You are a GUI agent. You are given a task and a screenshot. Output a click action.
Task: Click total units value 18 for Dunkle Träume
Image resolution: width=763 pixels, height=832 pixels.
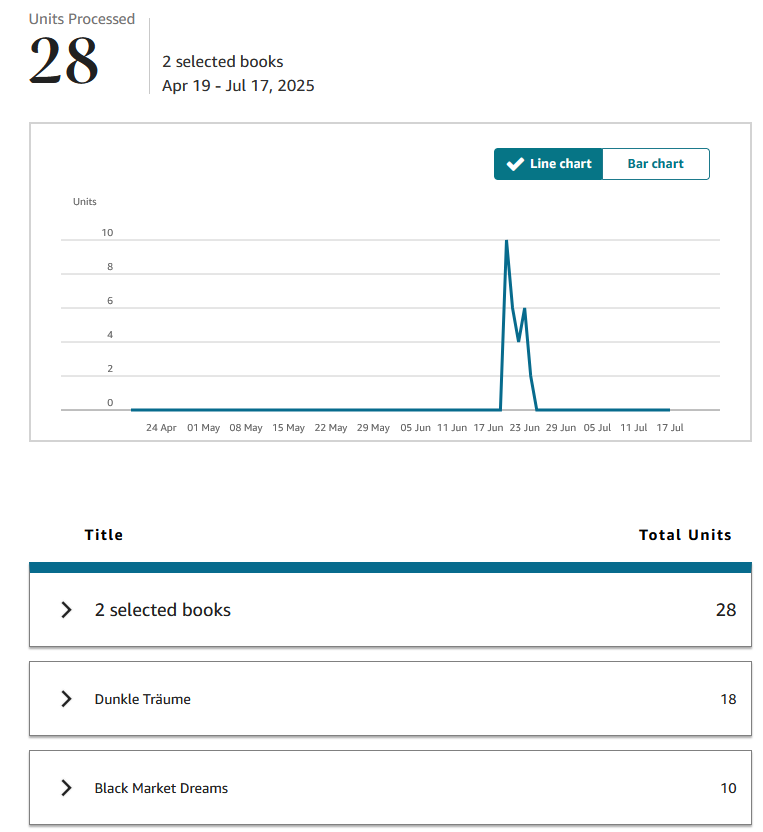728,699
